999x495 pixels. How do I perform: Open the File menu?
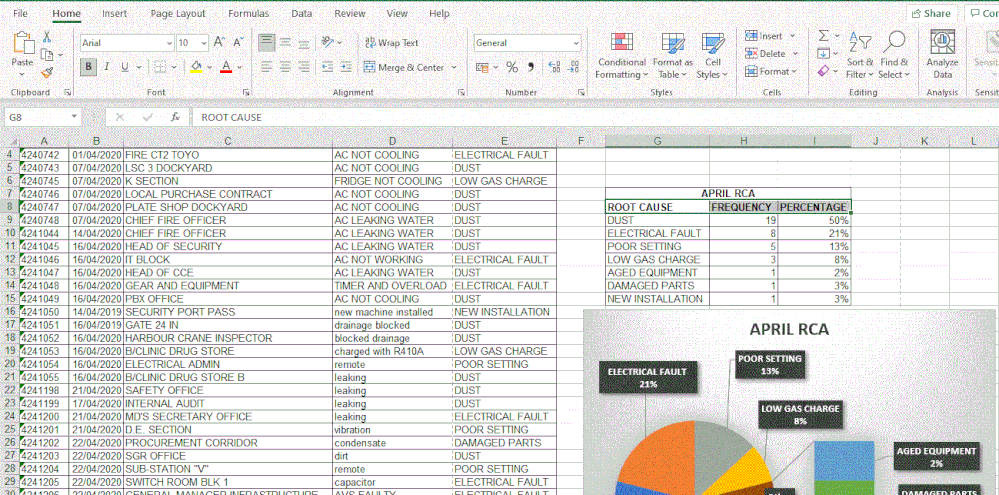point(20,13)
